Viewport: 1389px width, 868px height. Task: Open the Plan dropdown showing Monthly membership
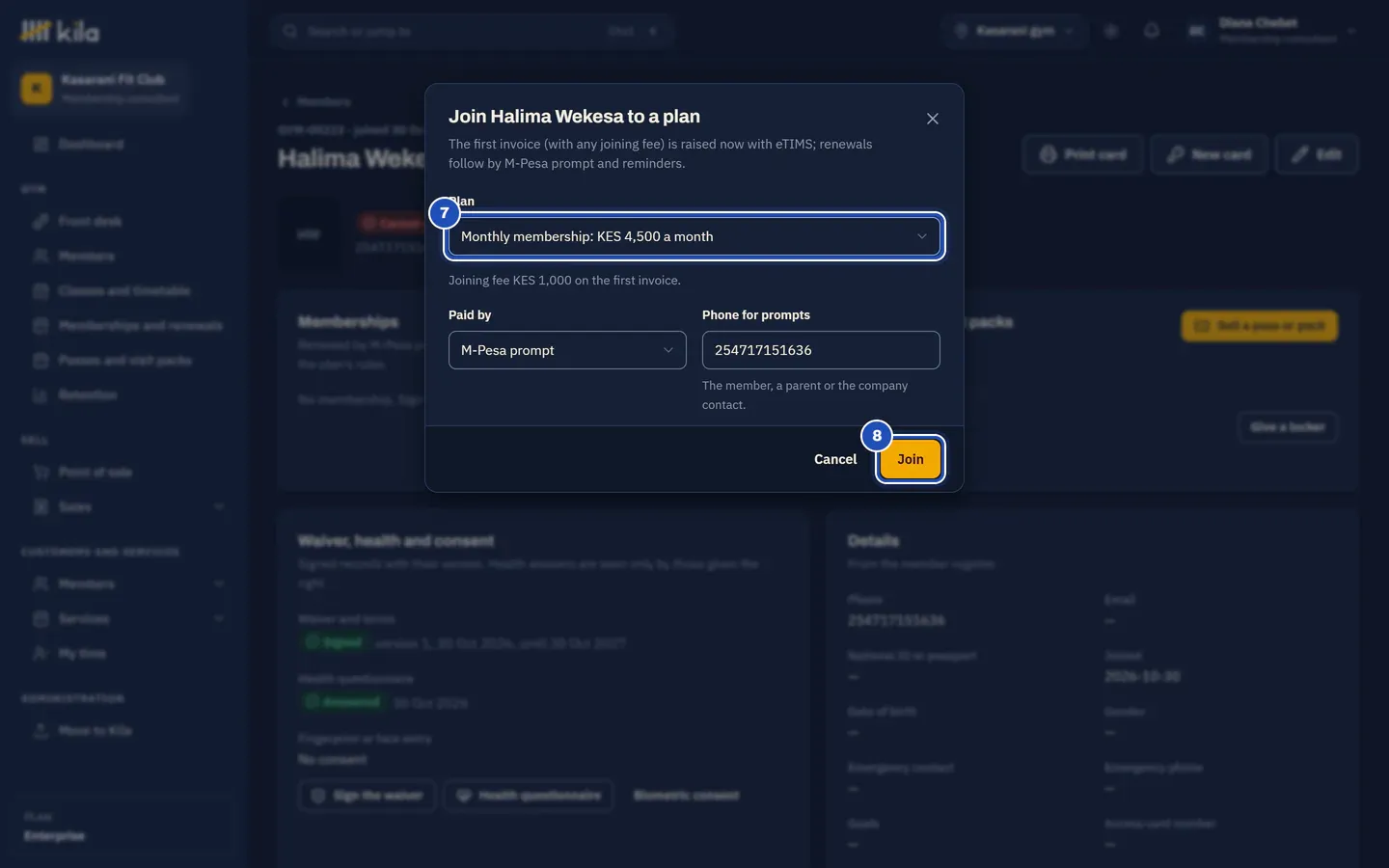pos(694,236)
